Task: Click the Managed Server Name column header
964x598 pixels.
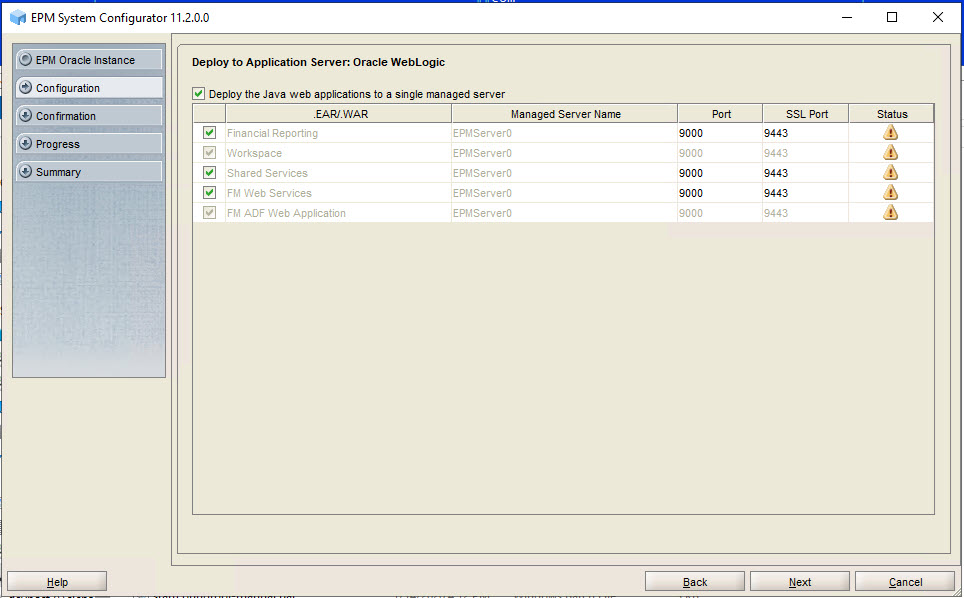Action: tap(565, 114)
